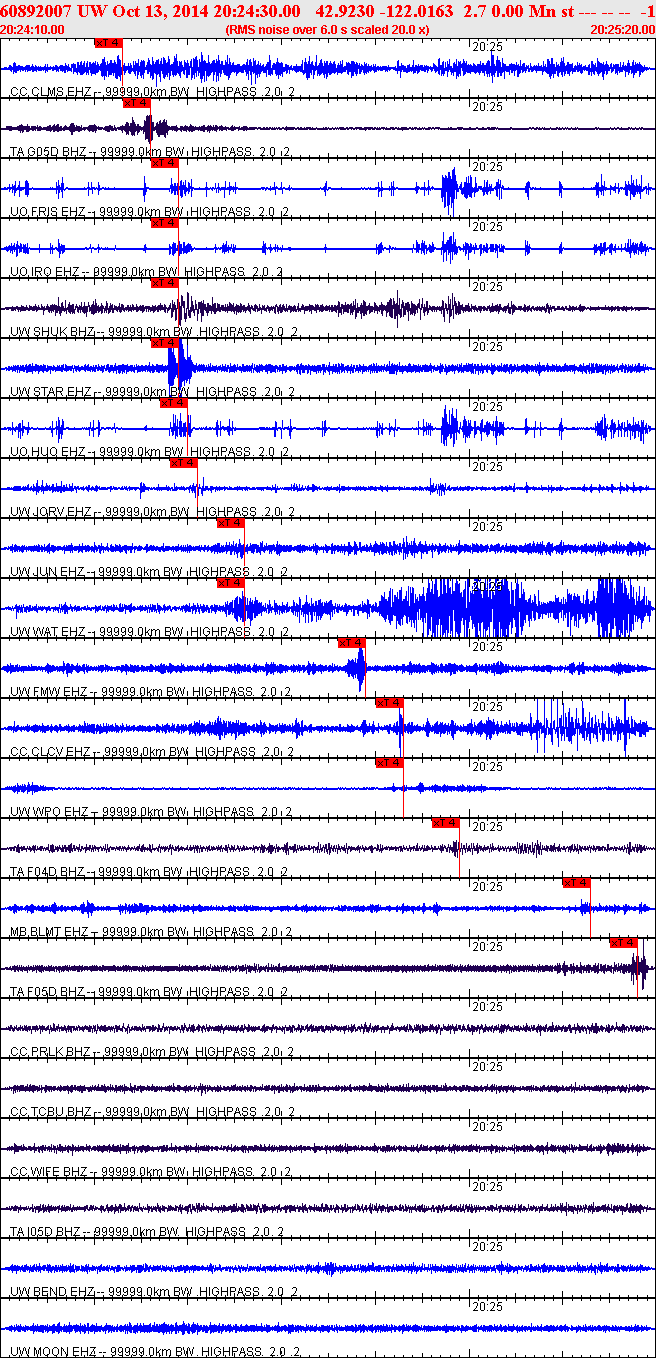
Task: Select the red pick flag on TA.F05D trace
Action: 624,943
